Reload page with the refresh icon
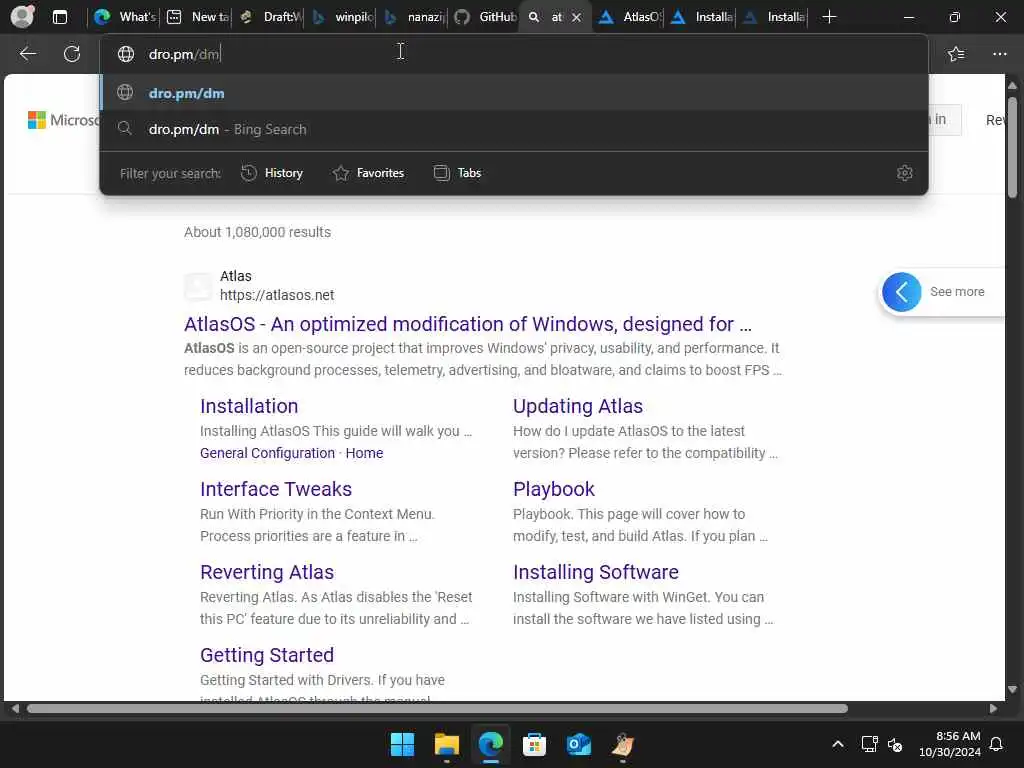Screen dimensions: 1024x768 pos(72,54)
